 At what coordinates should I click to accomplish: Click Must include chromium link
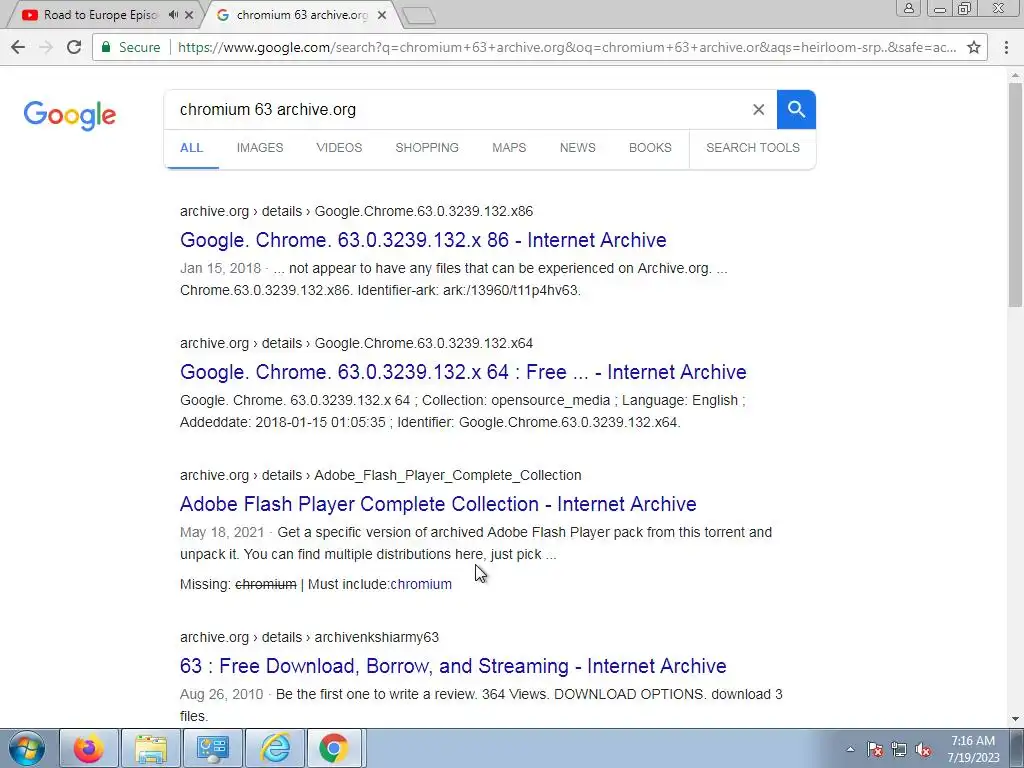[x=421, y=584]
